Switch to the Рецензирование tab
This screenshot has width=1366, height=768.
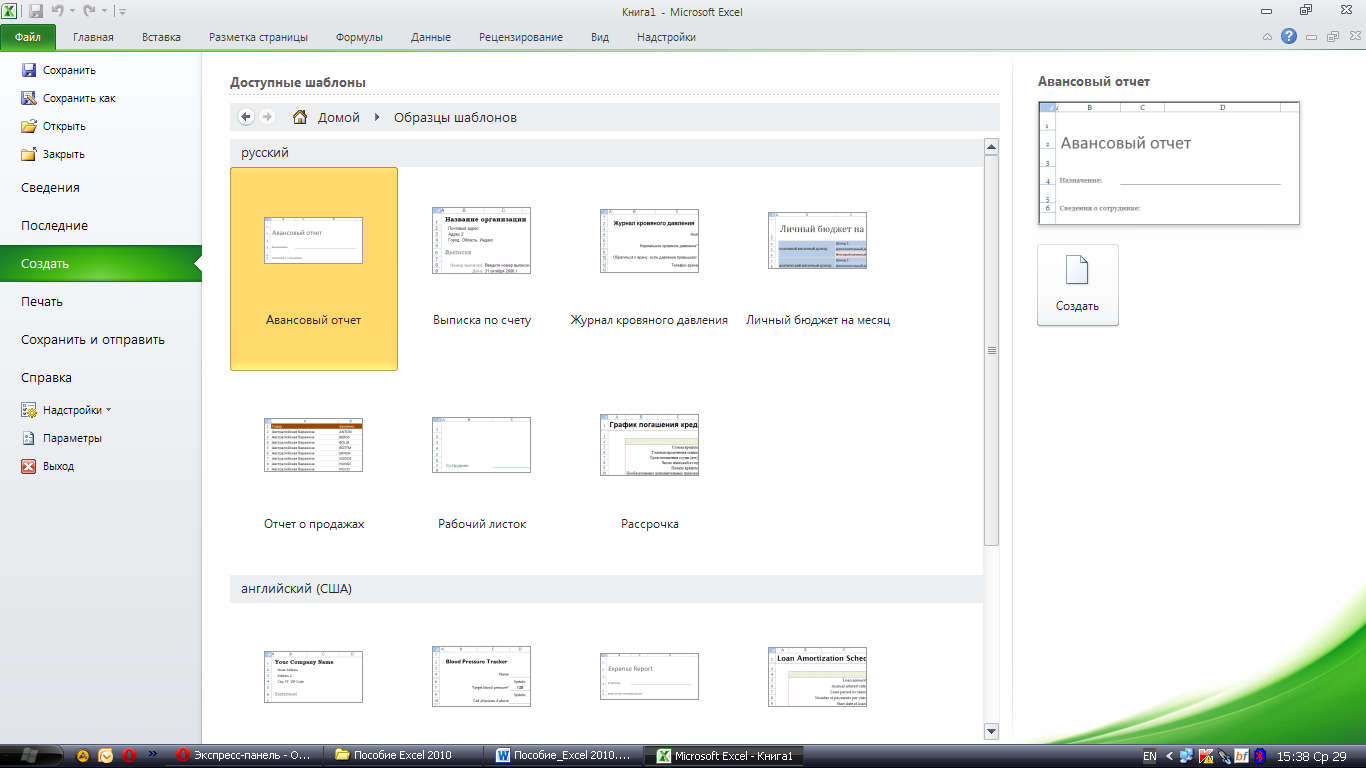click(520, 38)
